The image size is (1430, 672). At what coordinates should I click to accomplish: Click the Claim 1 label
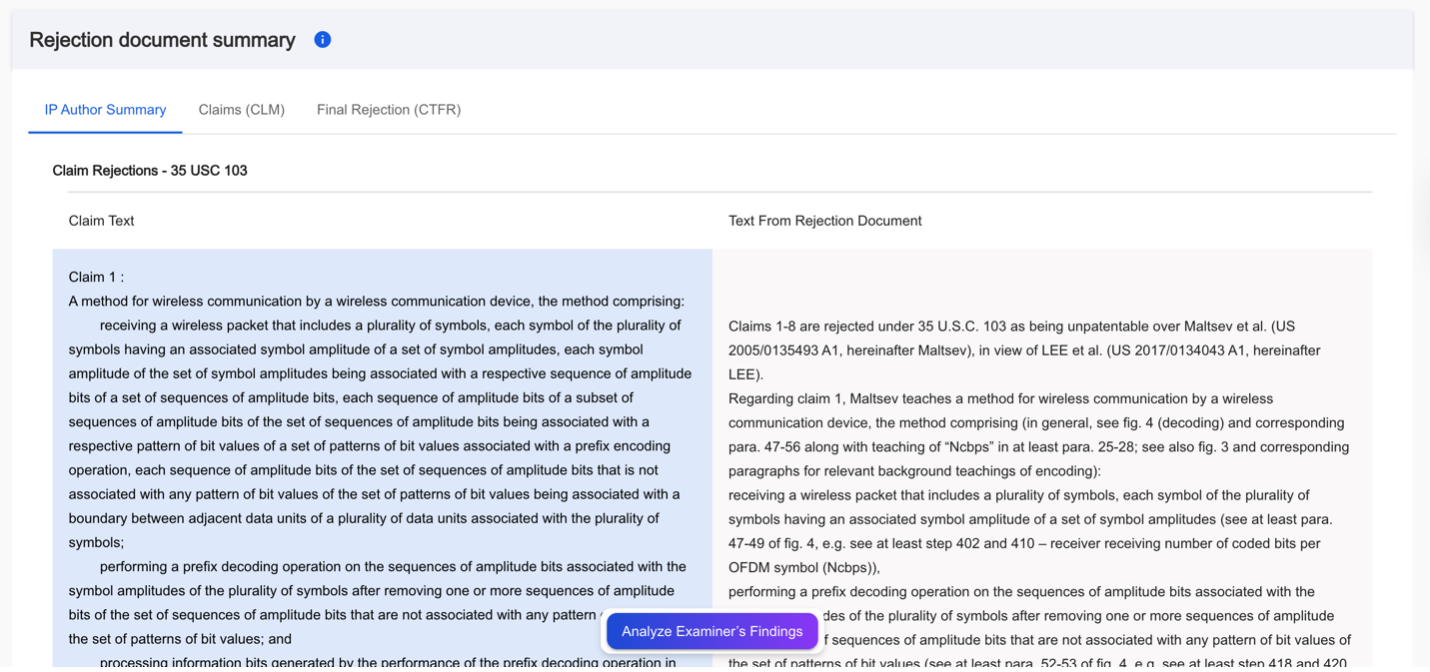[x=96, y=277]
